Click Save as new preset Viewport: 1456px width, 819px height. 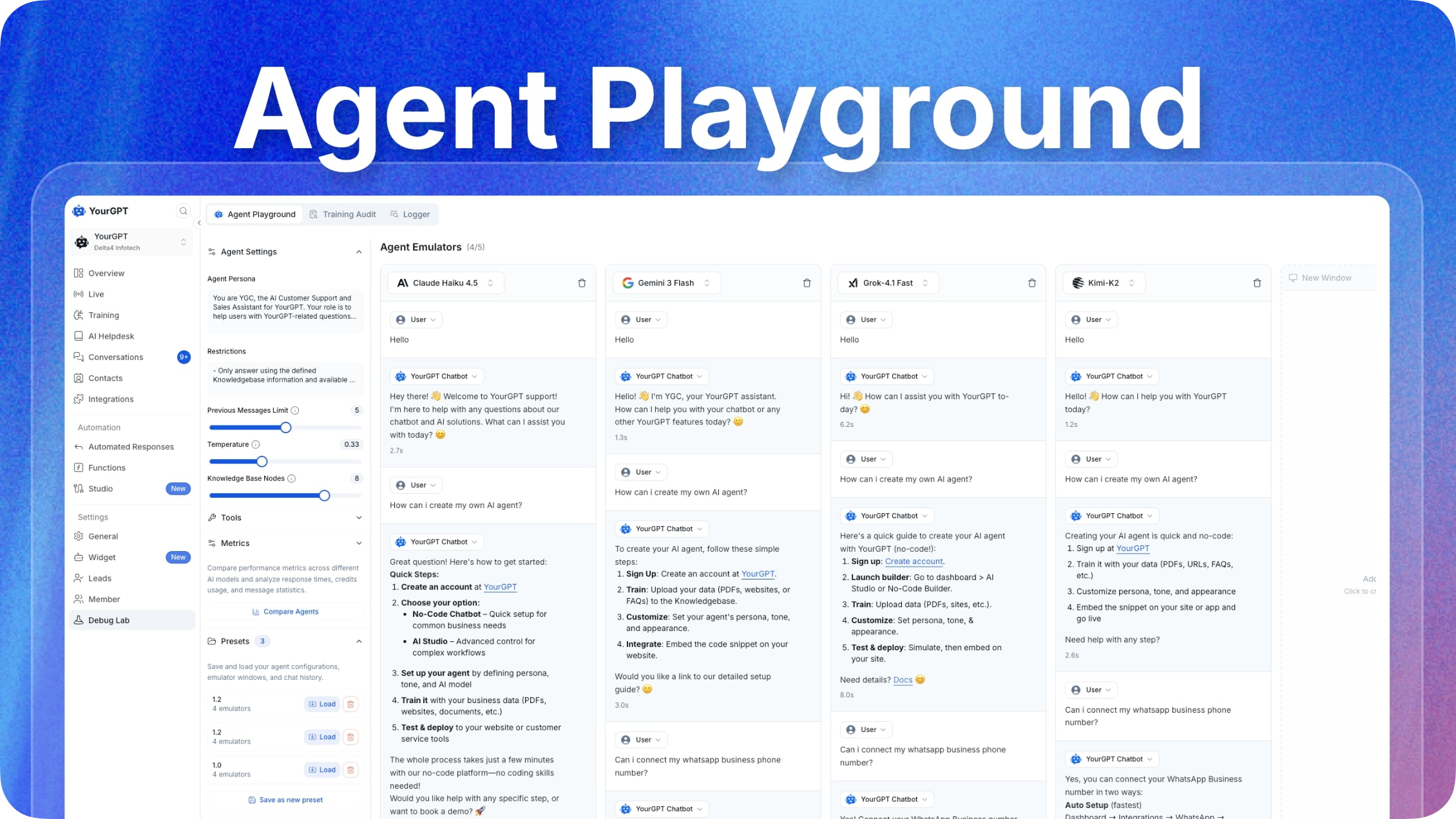(x=285, y=800)
